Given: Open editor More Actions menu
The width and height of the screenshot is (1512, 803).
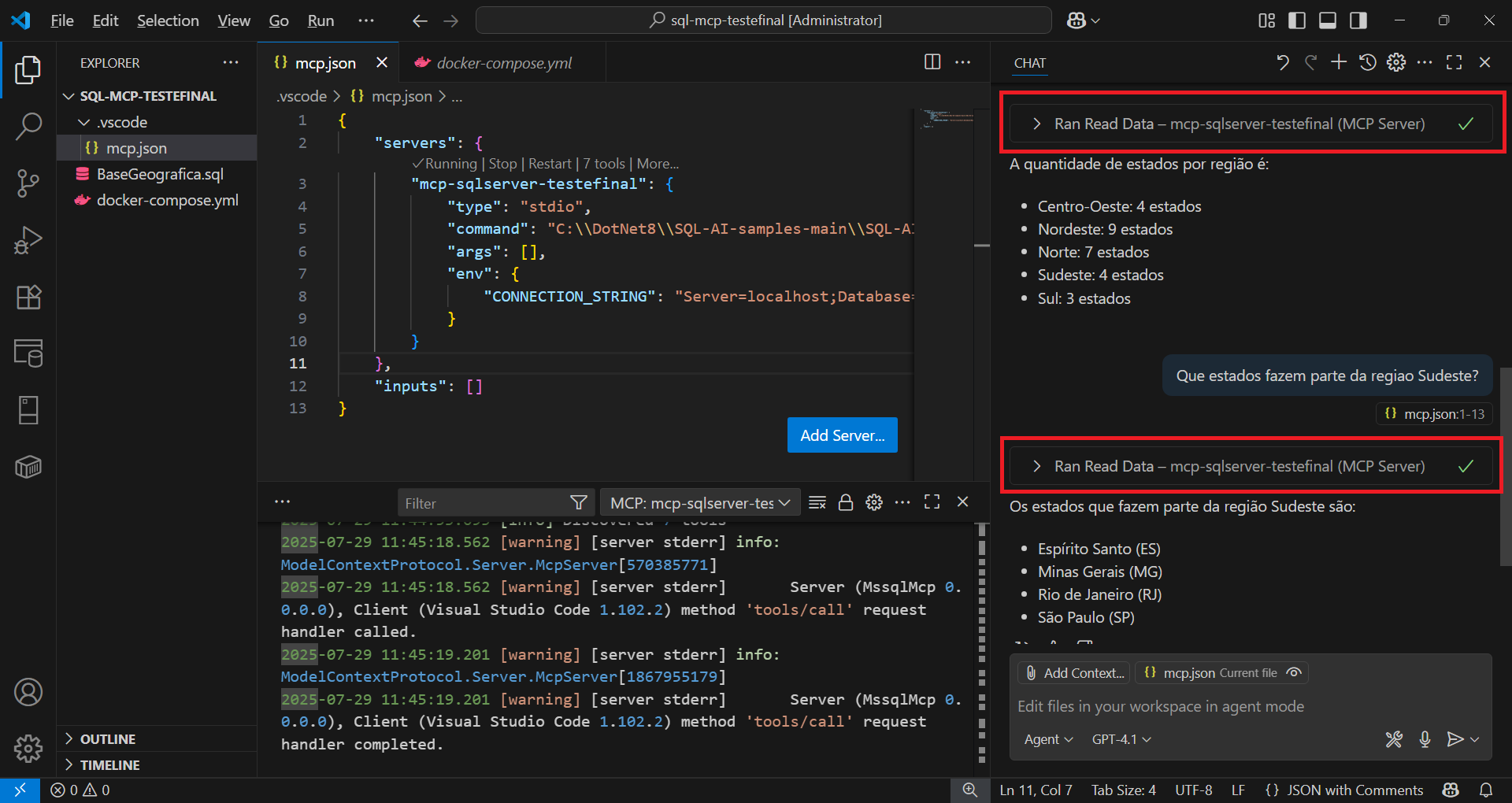Looking at the screenshot, I should point(962,62).
